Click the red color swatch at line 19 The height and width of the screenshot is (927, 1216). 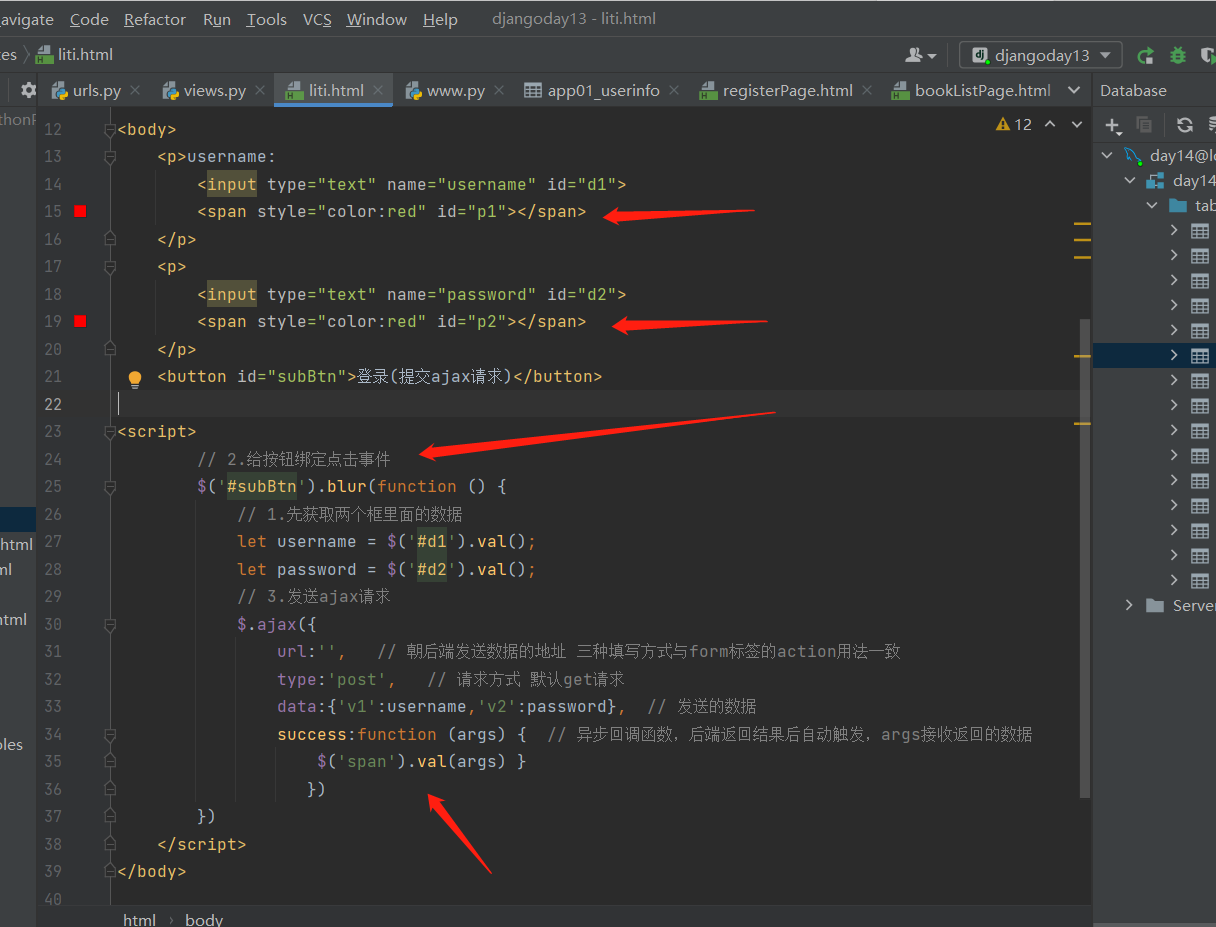pyautogui.click(x=80, y=321)
